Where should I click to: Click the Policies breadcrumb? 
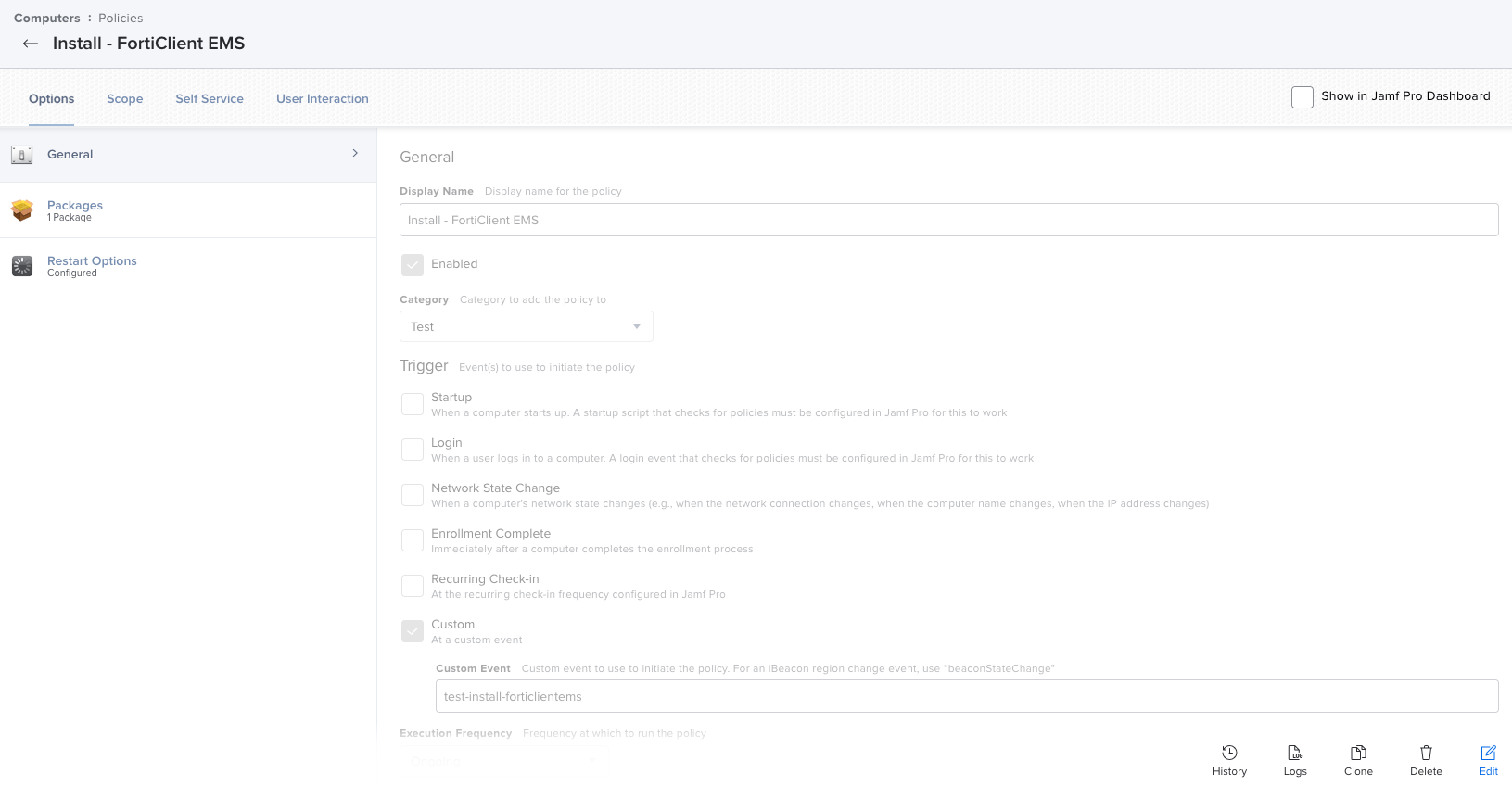(x=121, y=19)
